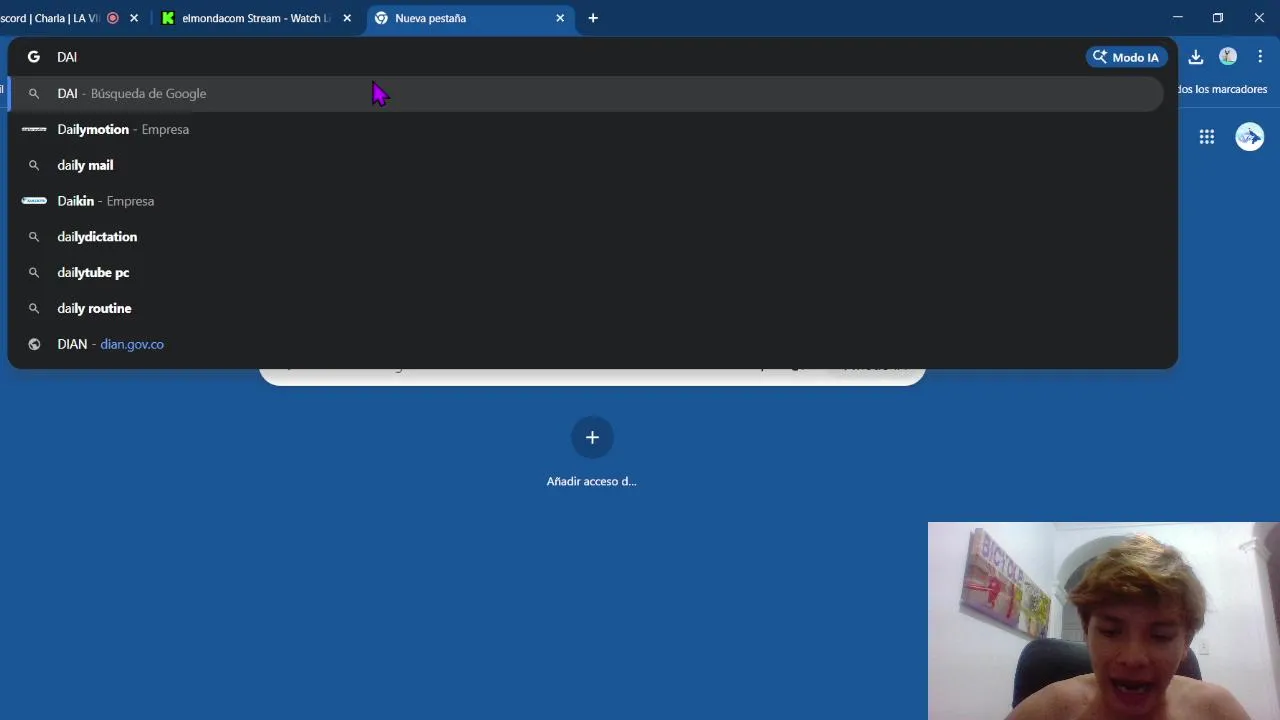Screen dimensions: 1280x720
Task: Close the Nueva pestaña tab
Action: [x=560, y=18]
